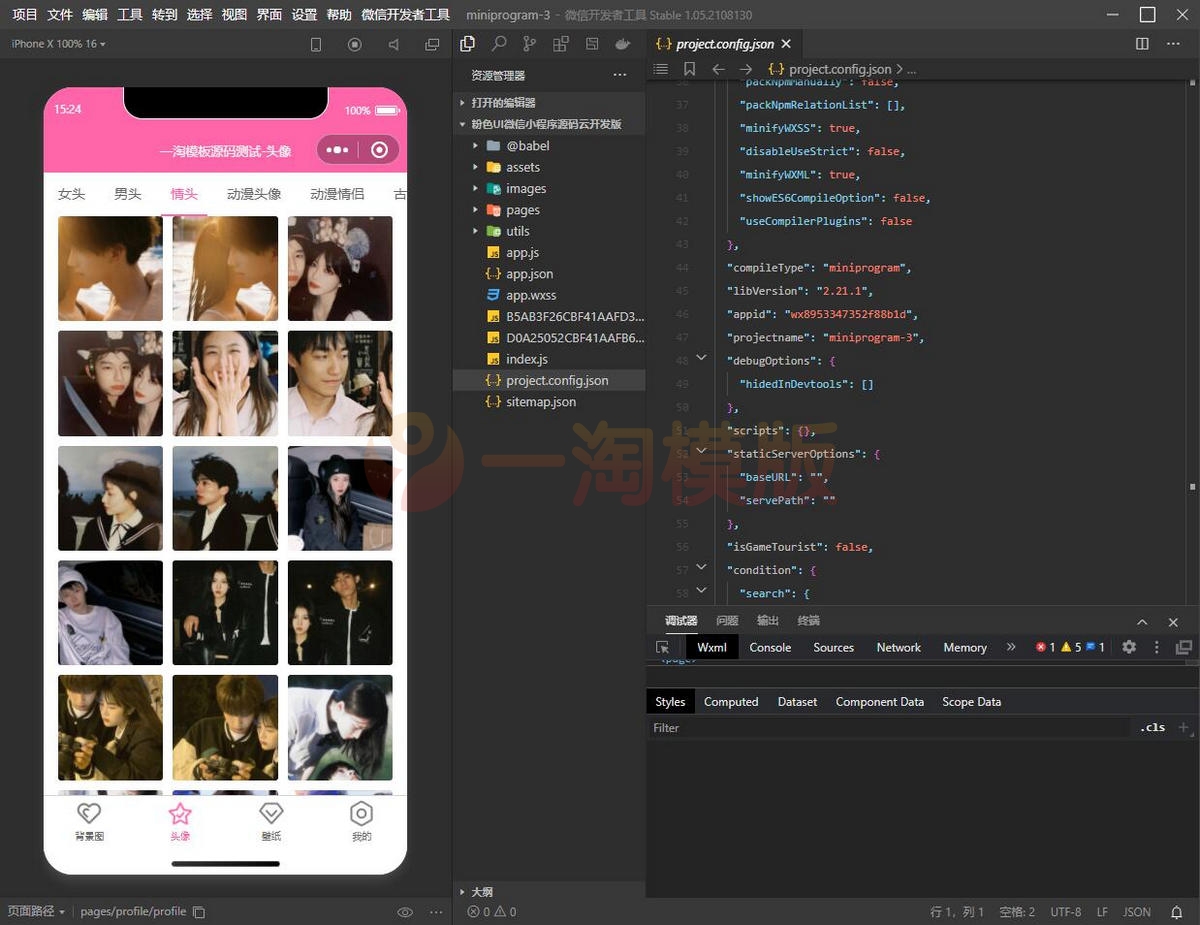Switch to the Console tab in debugger
This screenshot has width=1200, height=925.
(770, 648)
